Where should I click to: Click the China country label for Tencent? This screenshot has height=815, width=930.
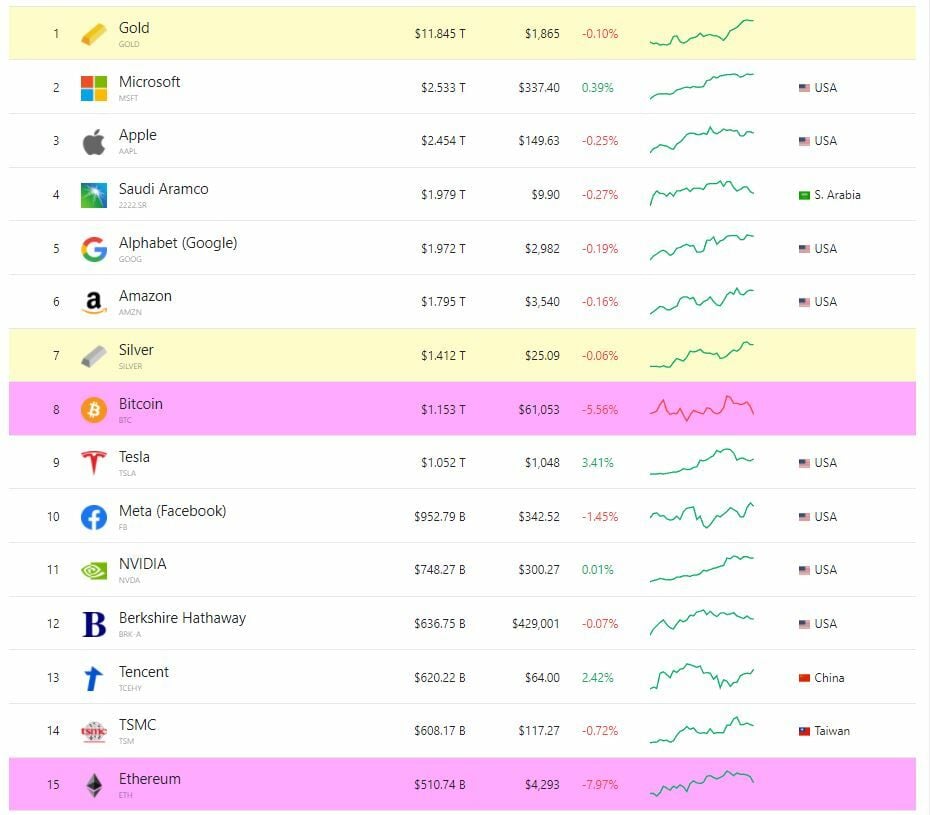tap(821, 678)
